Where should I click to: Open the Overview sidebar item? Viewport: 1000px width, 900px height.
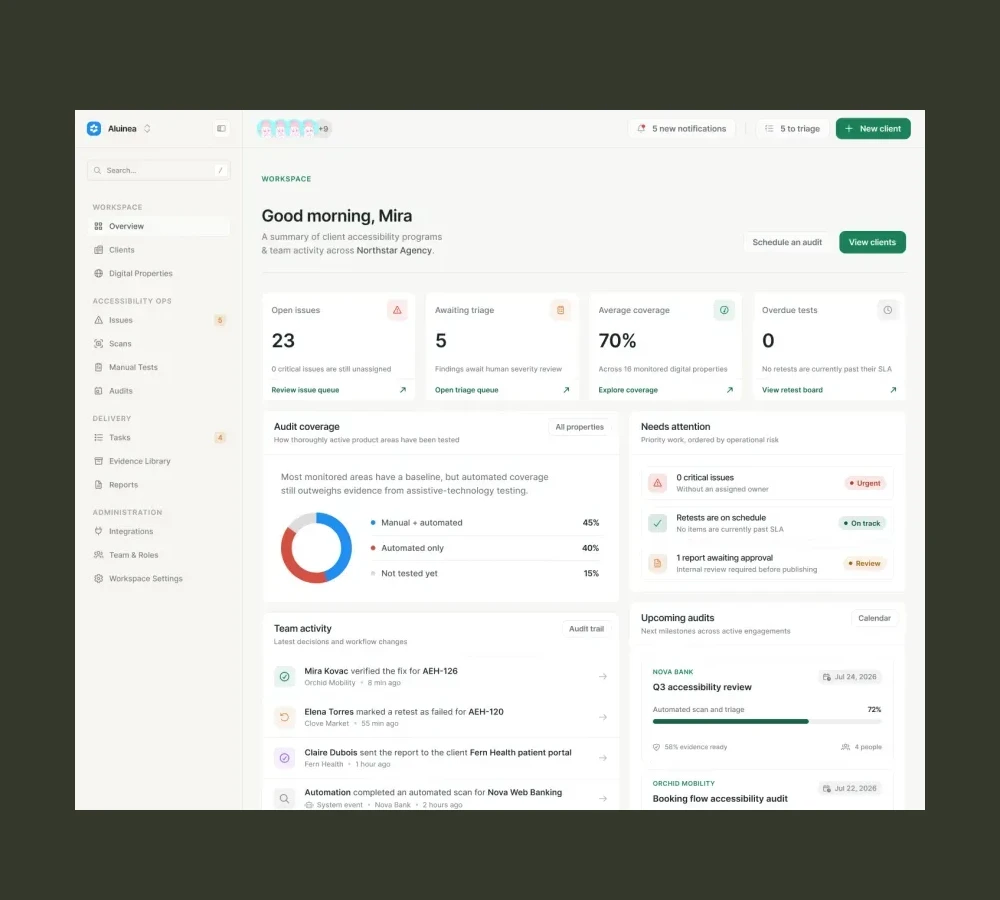point(159,226)
